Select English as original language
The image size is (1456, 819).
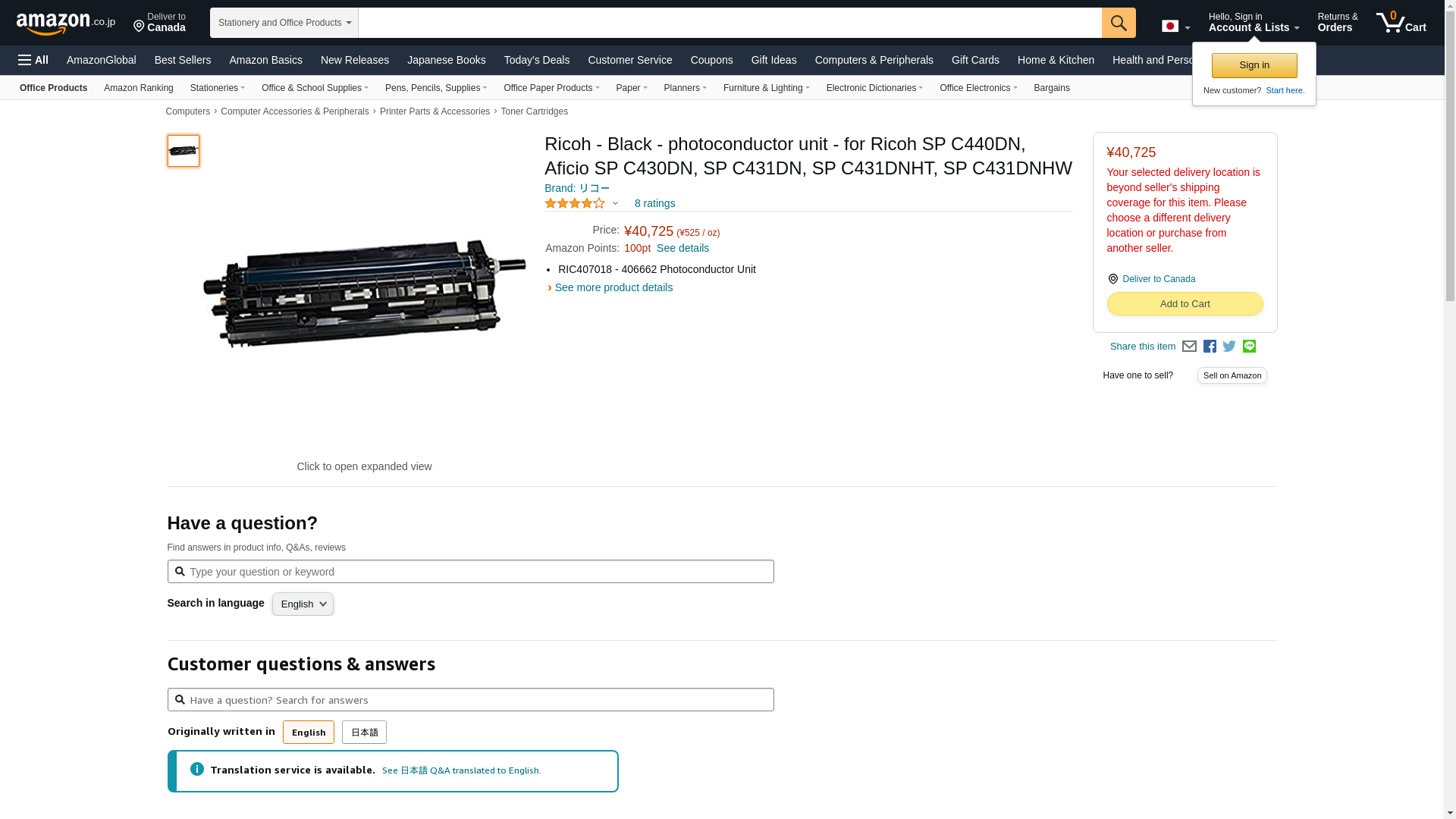coord(308,733)
